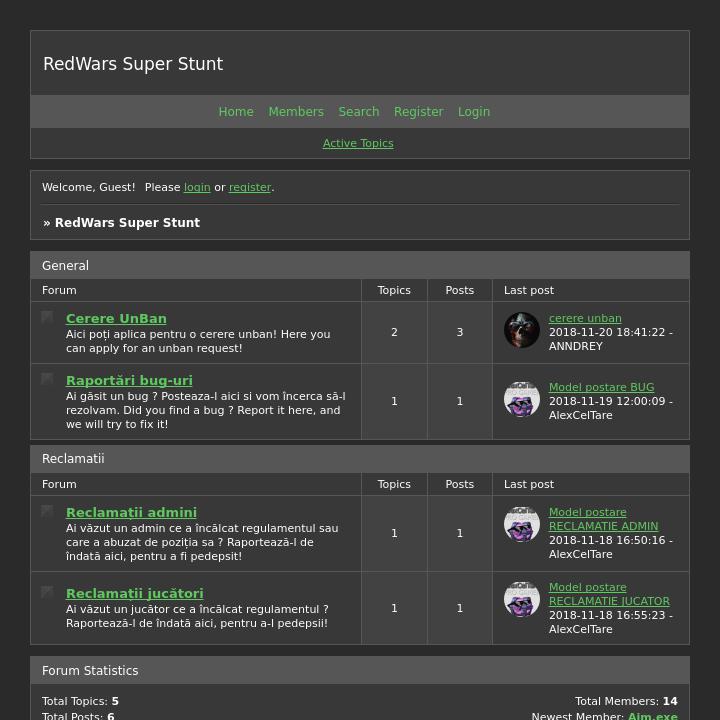Click the Reclamații jucători forum status icon
The width and height of the screenshot is (720, 720).
click(x=47, y=592)
